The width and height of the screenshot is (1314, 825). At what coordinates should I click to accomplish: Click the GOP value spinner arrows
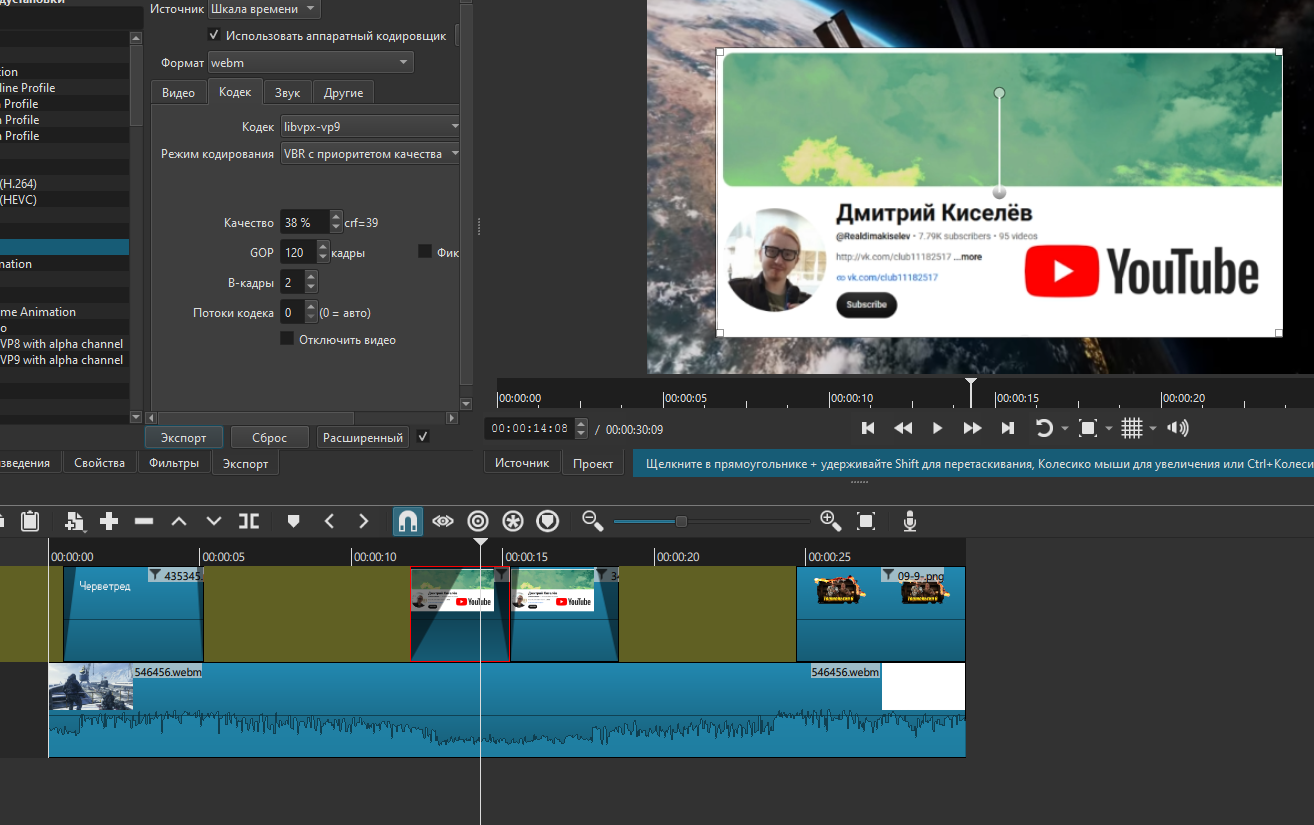pyautogui.click(x=323, y=252)
